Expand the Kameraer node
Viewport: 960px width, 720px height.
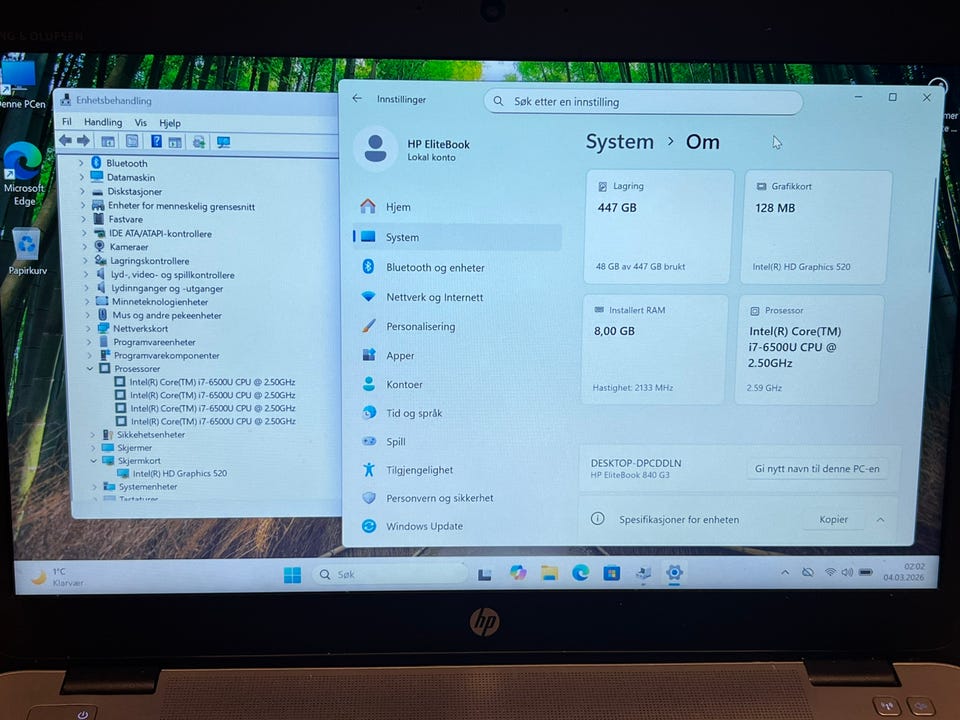point(84,247)
